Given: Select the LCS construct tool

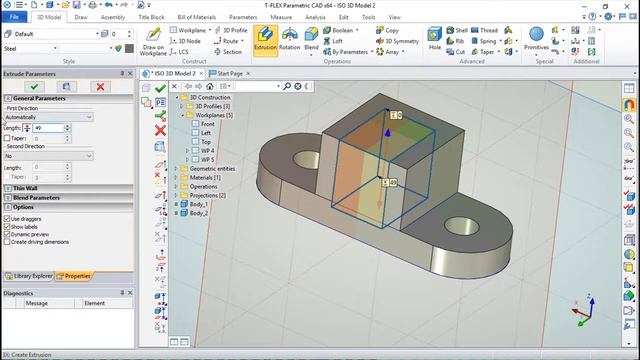Looking at the screenshot, I should tap(179, 52).
